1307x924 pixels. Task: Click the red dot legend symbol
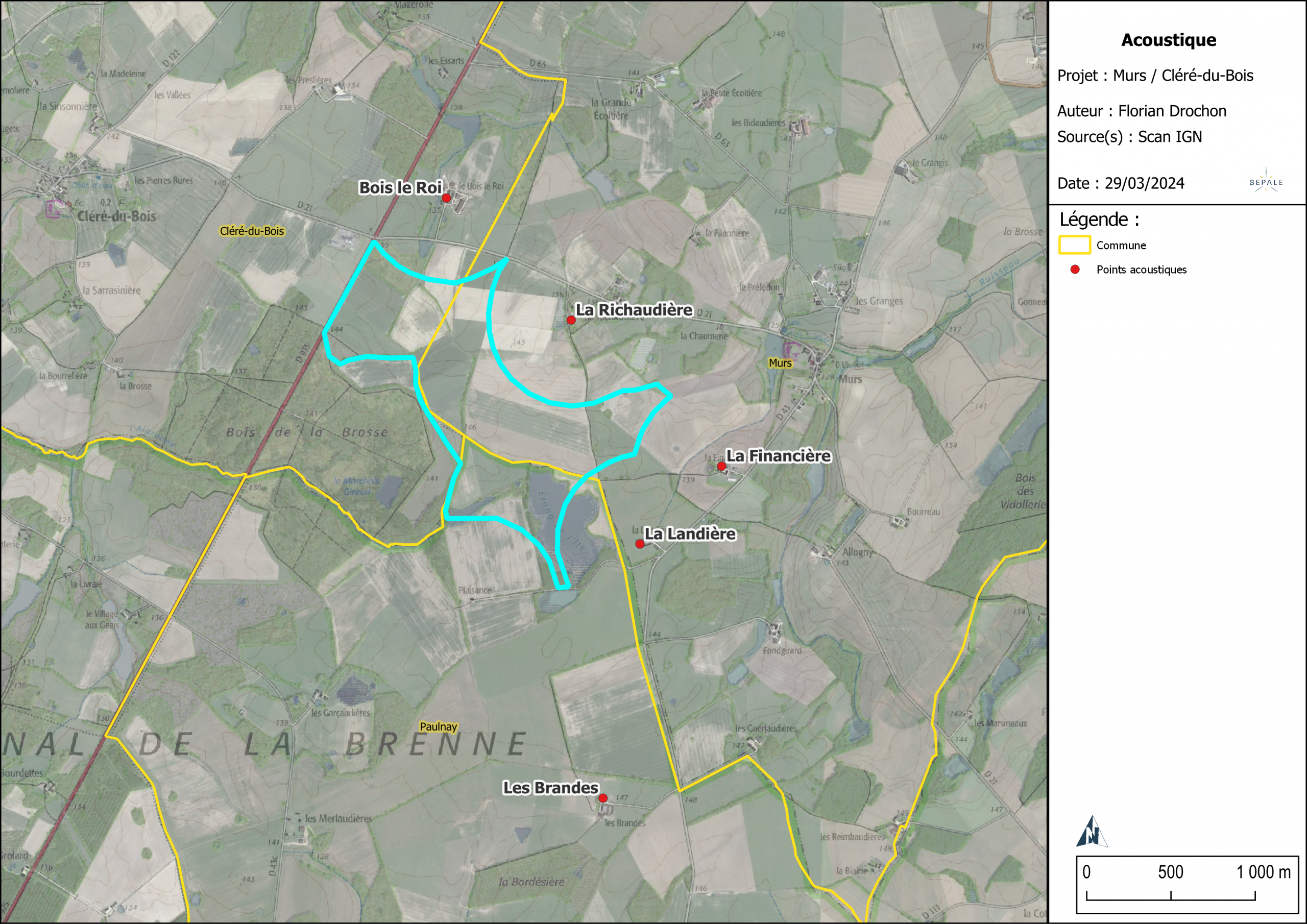click(1075, 269)
